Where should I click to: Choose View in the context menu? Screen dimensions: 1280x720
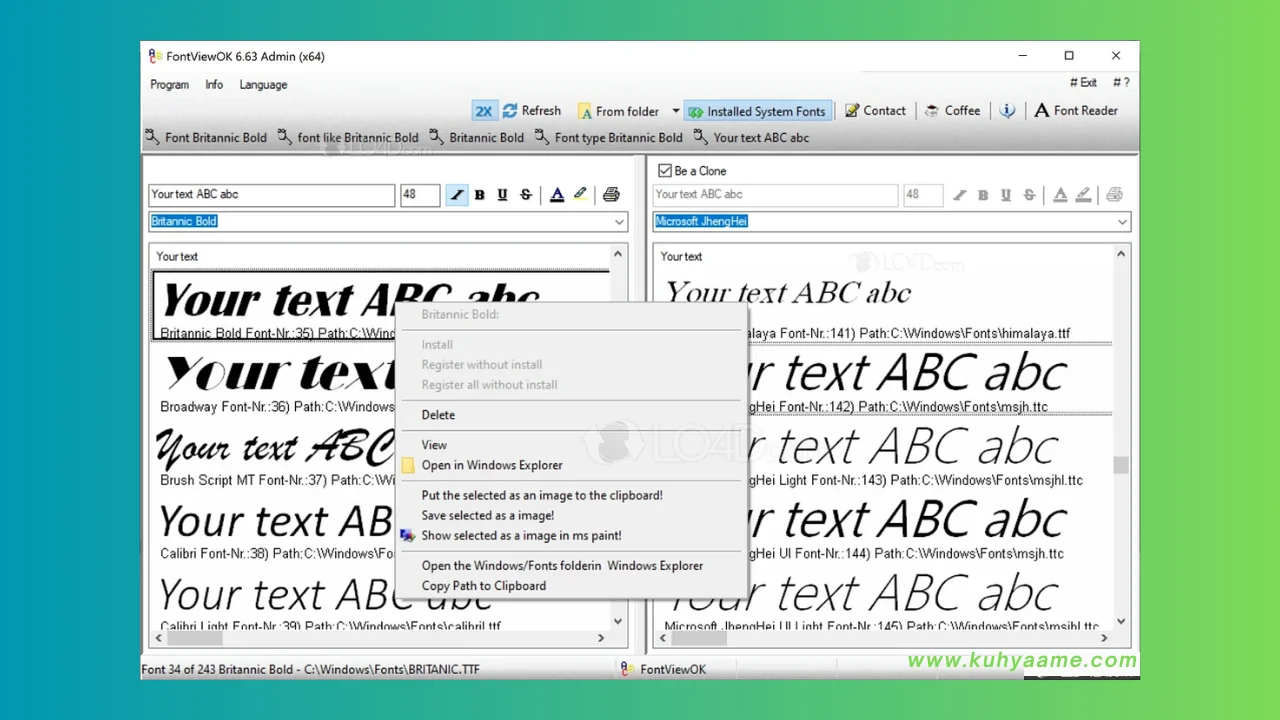(x=572, y=445)
